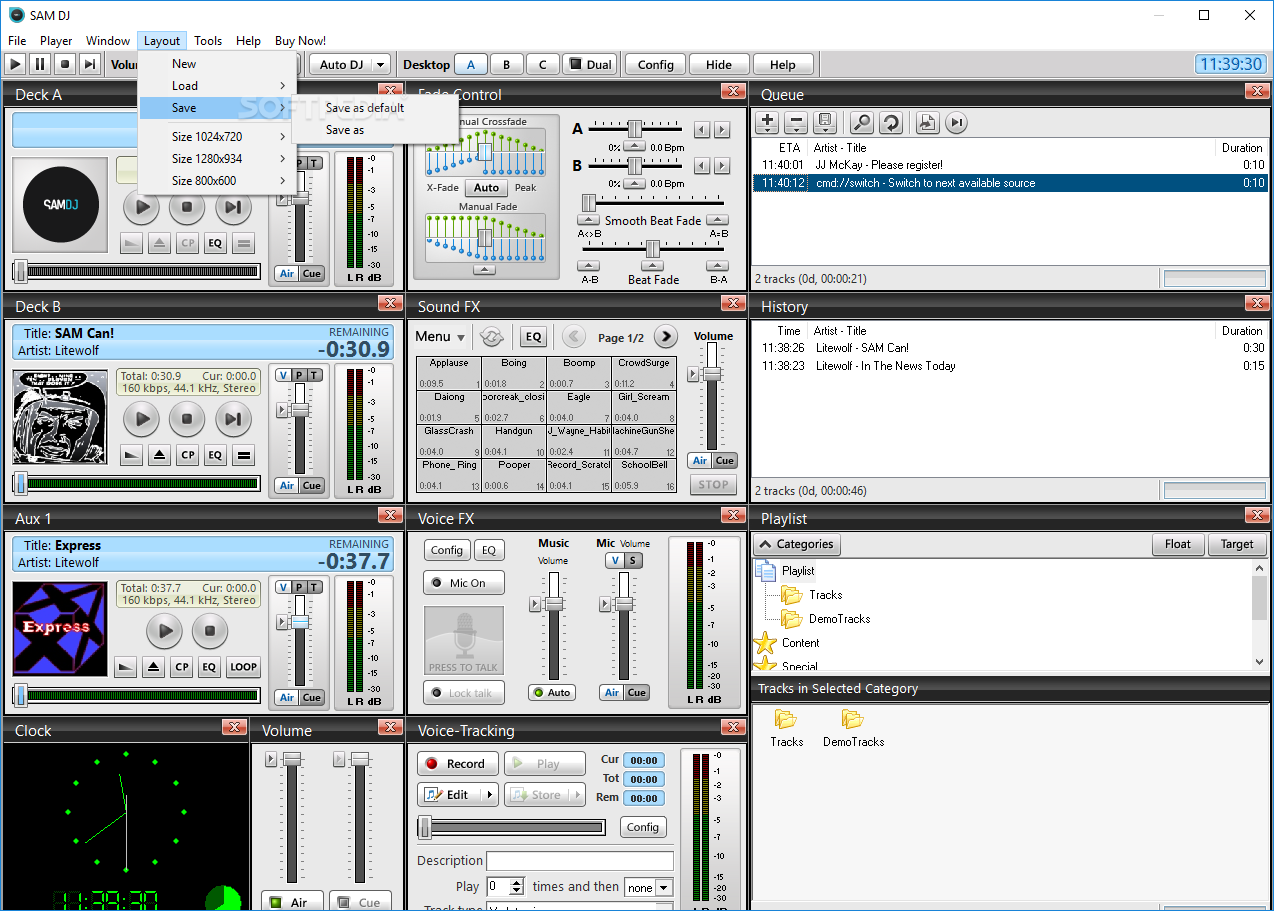Open the Auto DJ dropdown arrow

pyautogui.click(x=380, y=64)
